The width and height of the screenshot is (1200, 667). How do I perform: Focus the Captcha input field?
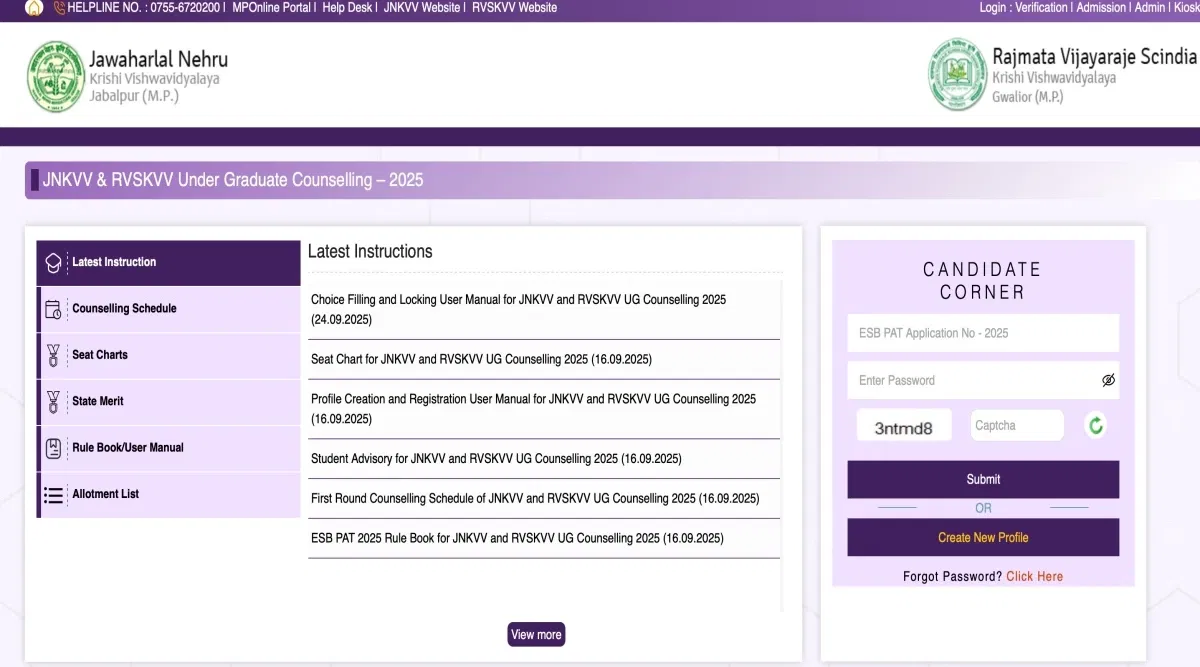(1017, 425)
